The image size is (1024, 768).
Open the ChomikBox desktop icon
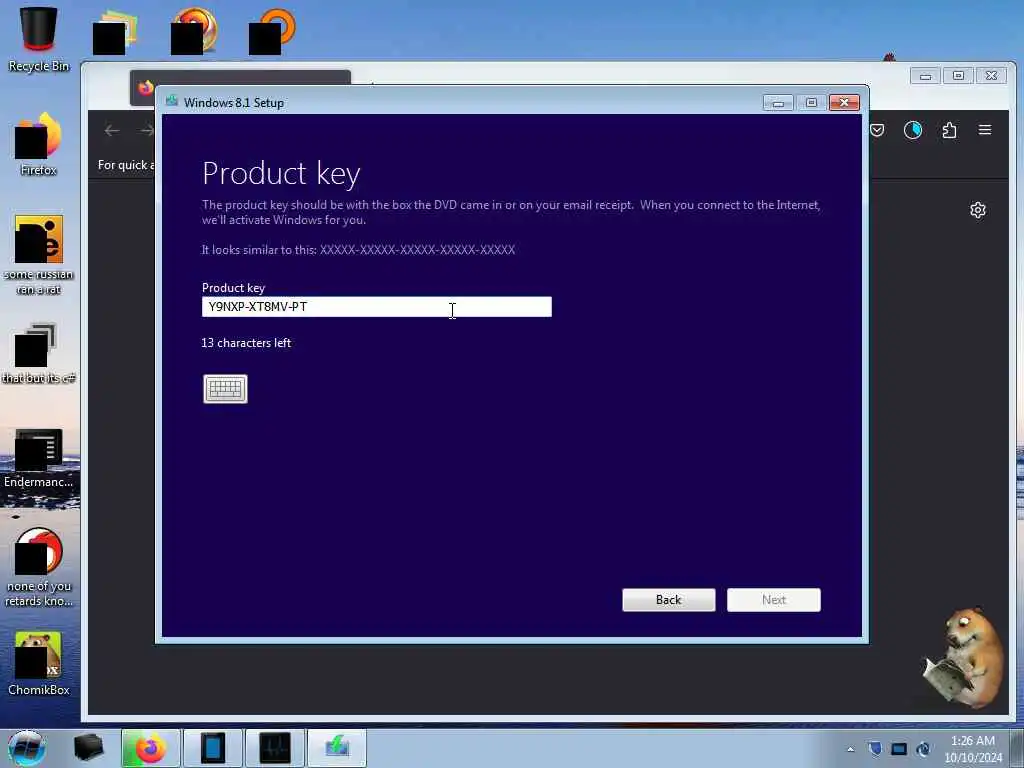tap(38, 664)
